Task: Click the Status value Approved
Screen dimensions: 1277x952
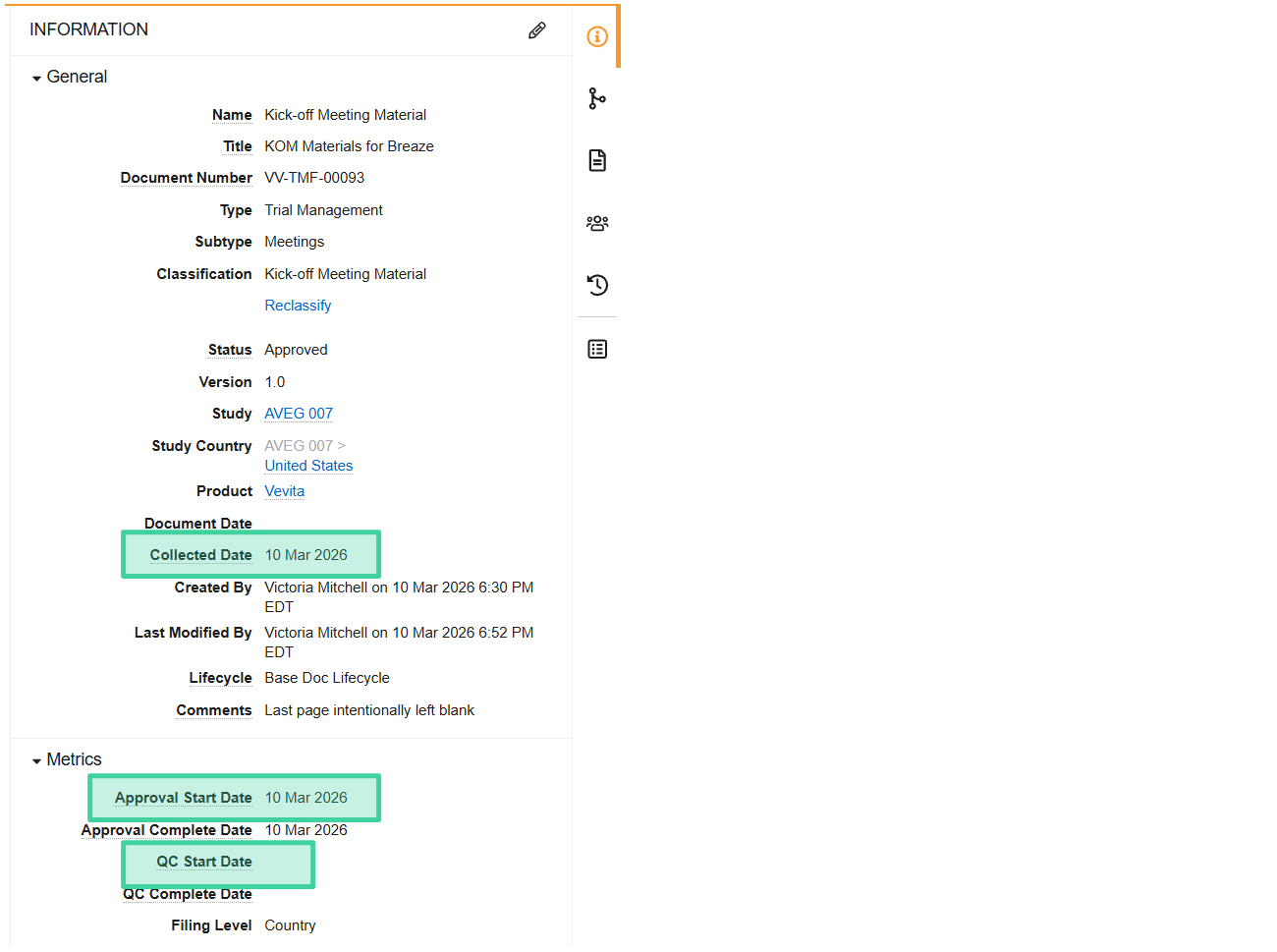Action: [296, 349]
